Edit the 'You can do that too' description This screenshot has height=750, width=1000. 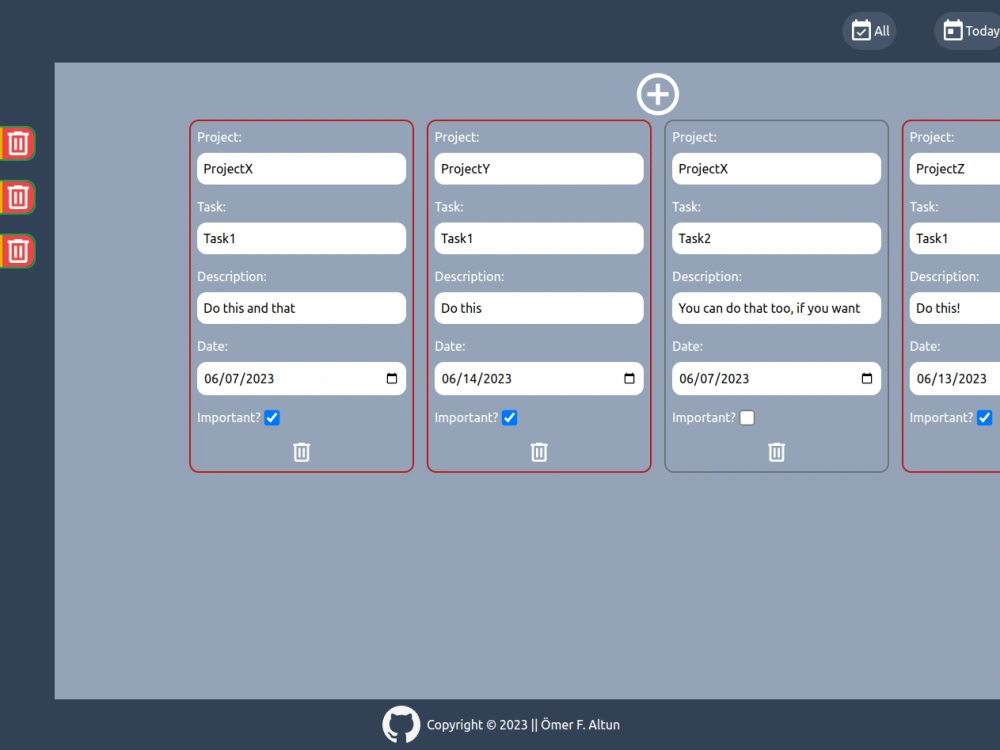(776, 308)
